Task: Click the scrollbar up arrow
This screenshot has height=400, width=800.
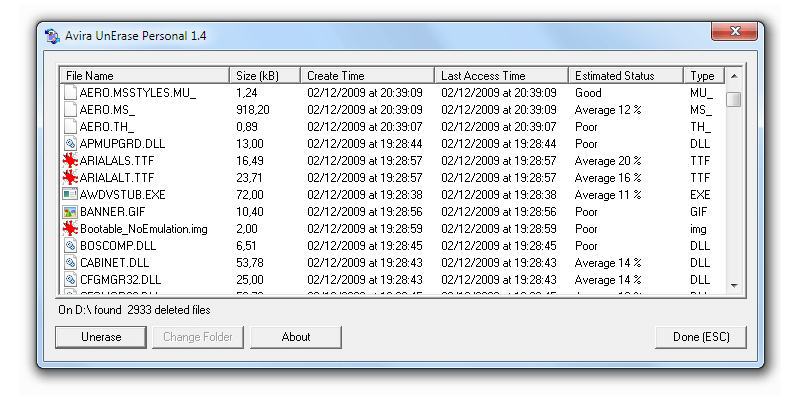Action: click(734, 76)
